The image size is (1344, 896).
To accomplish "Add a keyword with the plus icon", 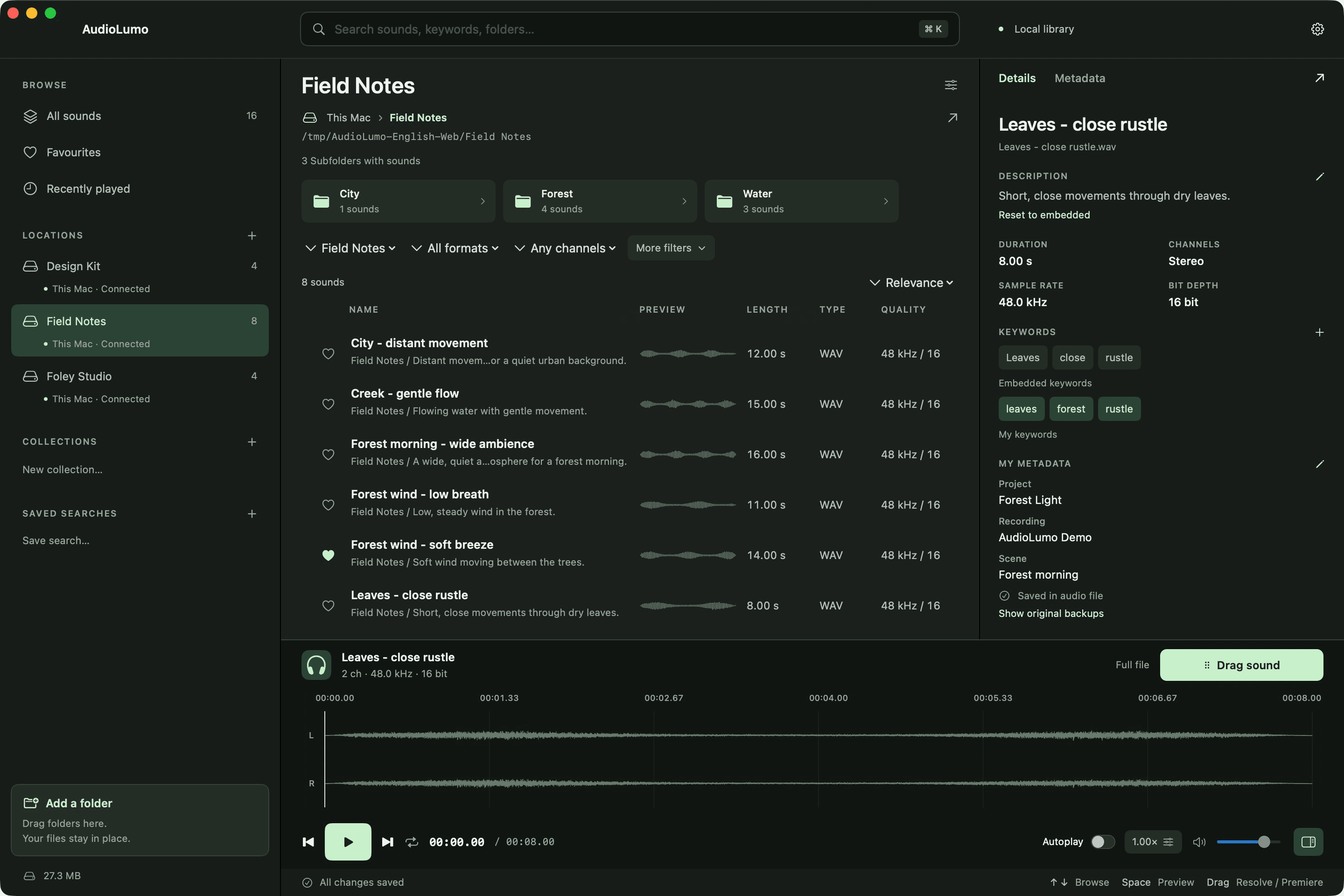I will [x=1319, y=332].
